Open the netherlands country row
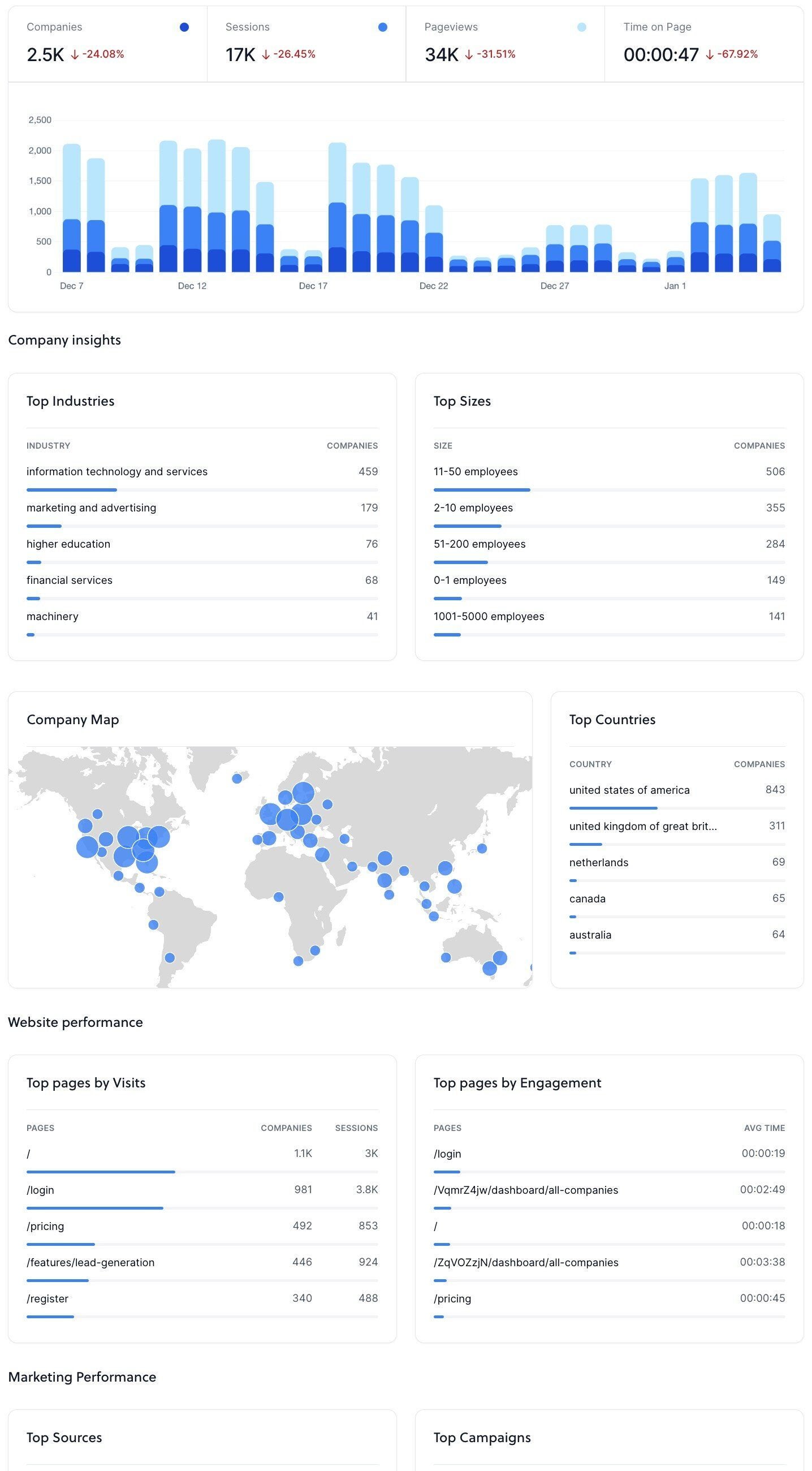Image resolution: width=812 pixels, height=1471 pixels. pyautogui.click(x=599, y=862)
